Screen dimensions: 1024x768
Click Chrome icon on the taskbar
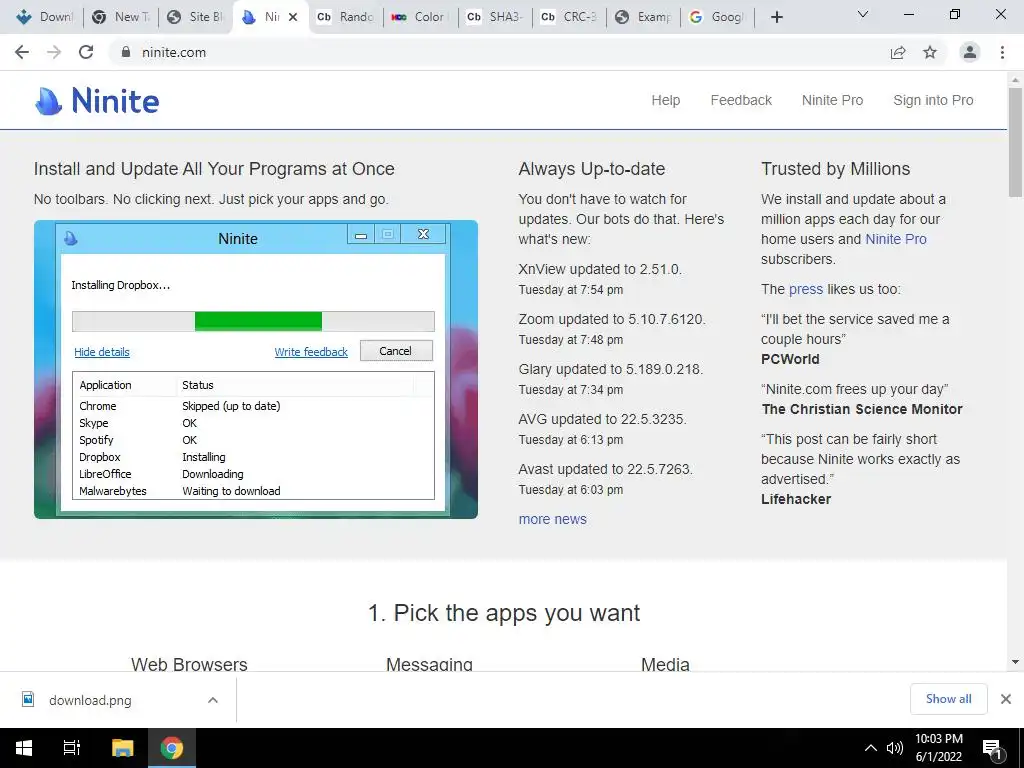pos(172,748)
